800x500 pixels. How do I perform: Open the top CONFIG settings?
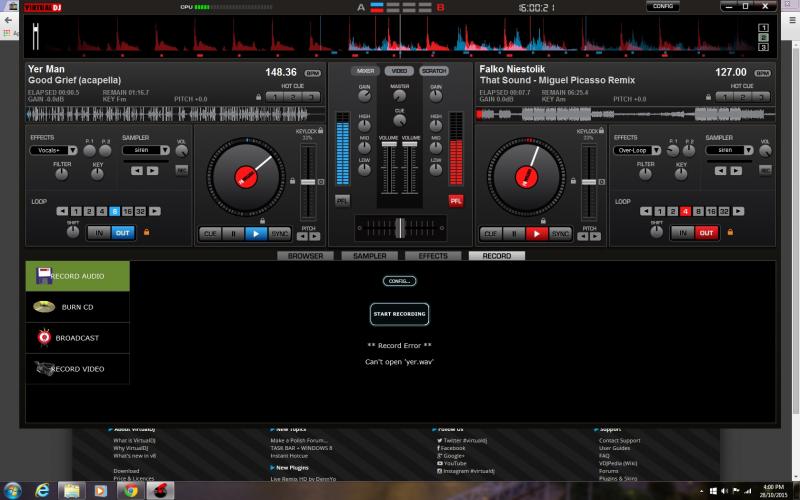point(663,6)
